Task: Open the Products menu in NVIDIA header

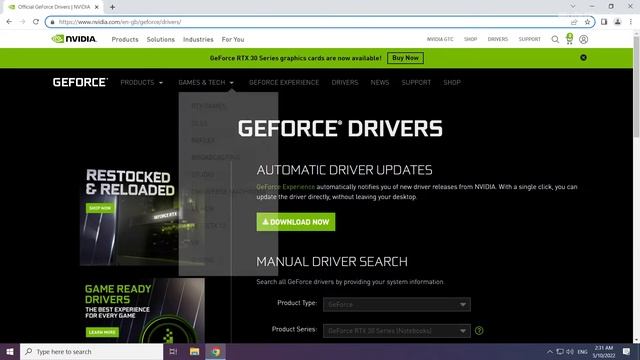Action: pos(125,39)
